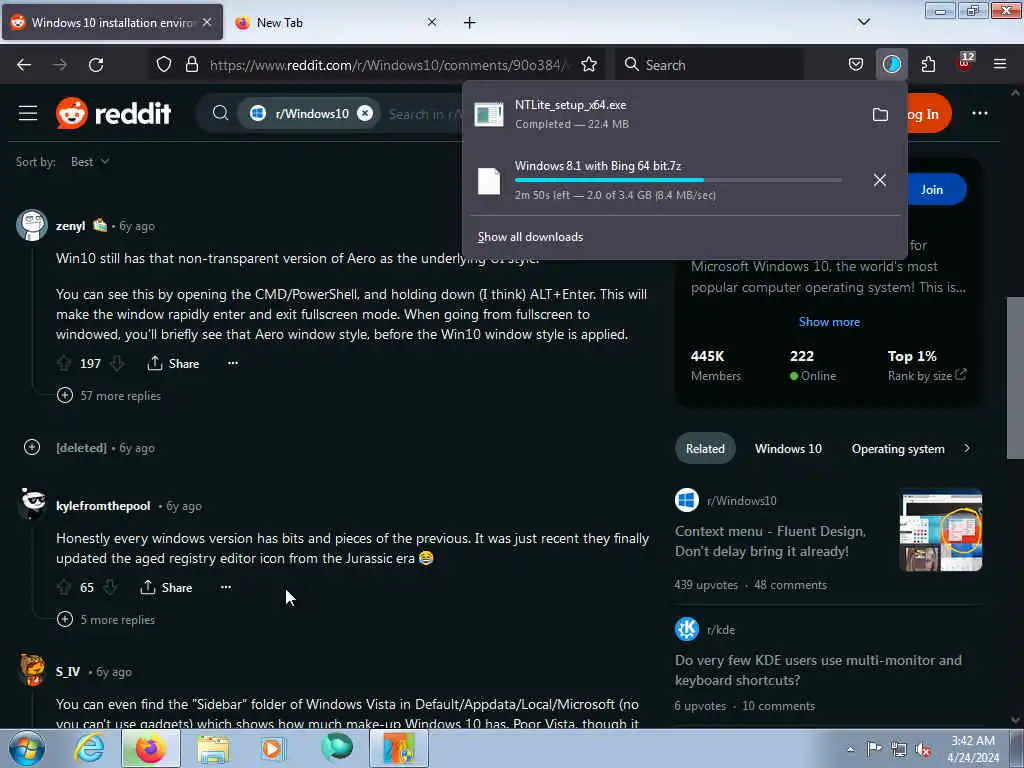The height and width of the screenshot is (768, 1024).
Task: Open tracking protection shield icon
Action: 164,65
